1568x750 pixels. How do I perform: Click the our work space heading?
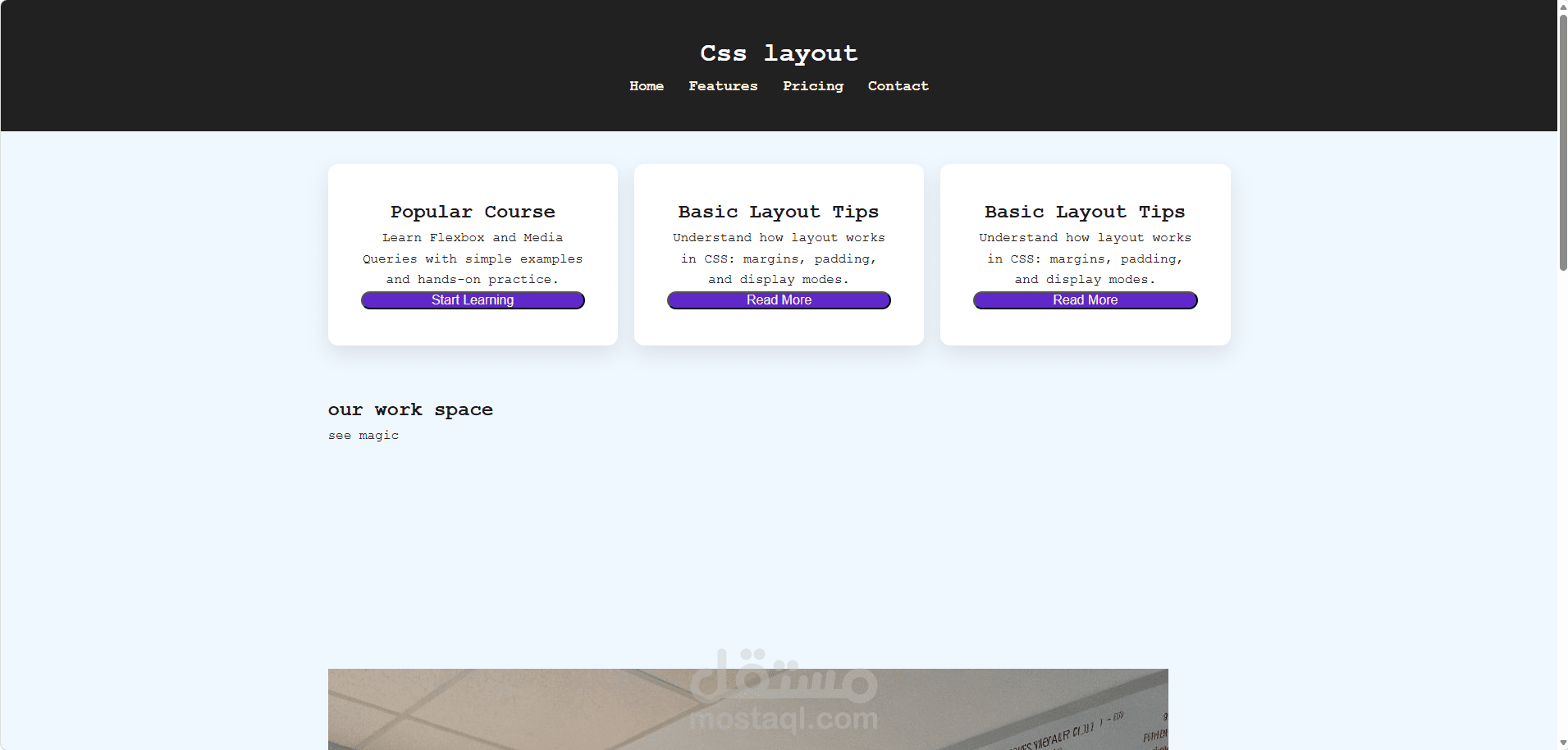[x=410, y=409]
